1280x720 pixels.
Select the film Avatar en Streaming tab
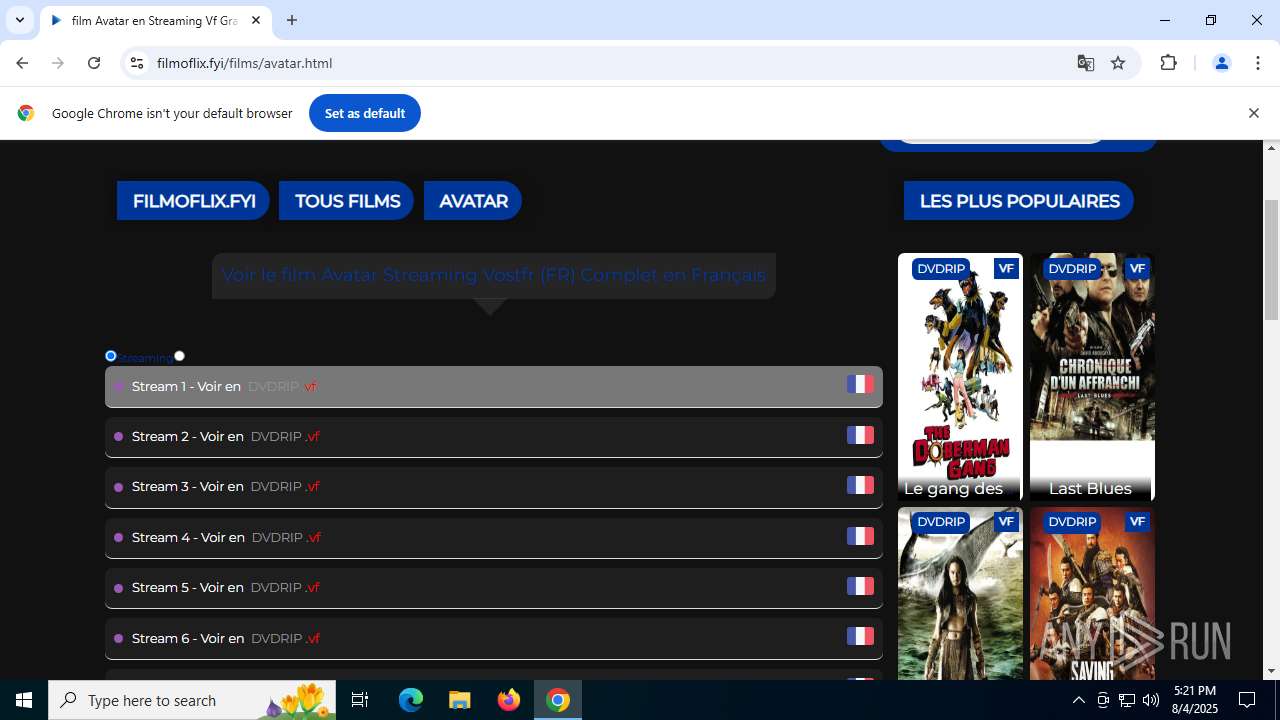pyautogui.click(x=155, y=20)
